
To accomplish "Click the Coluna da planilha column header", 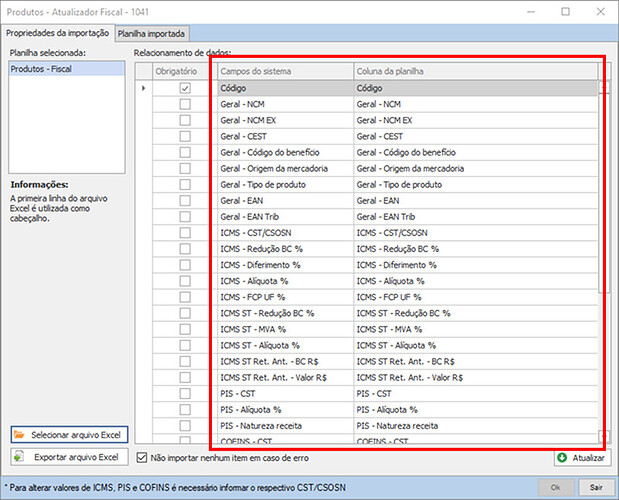I will pyautogui.click(x=475, y=72).
